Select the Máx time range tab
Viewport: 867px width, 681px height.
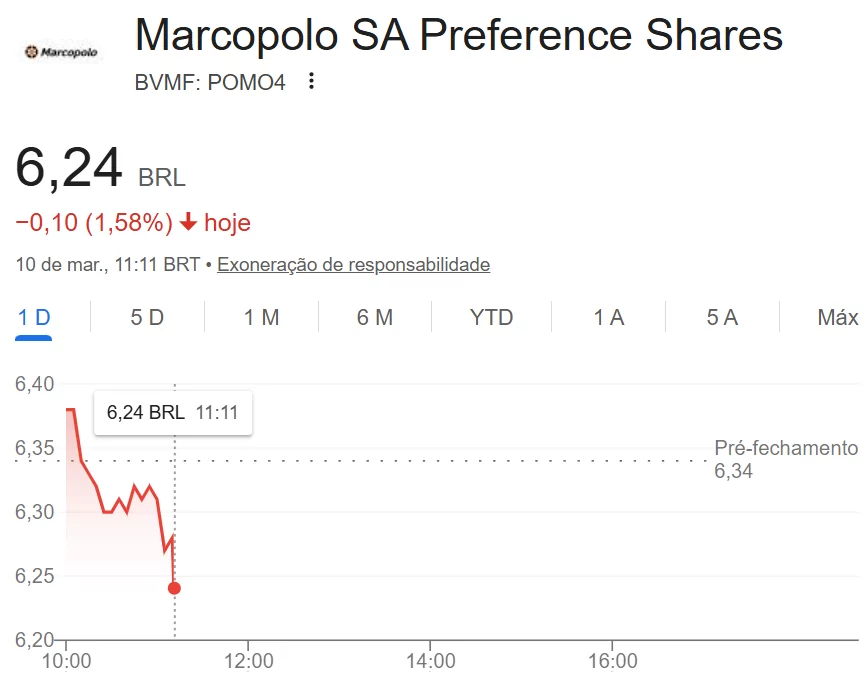click(837, 318)
